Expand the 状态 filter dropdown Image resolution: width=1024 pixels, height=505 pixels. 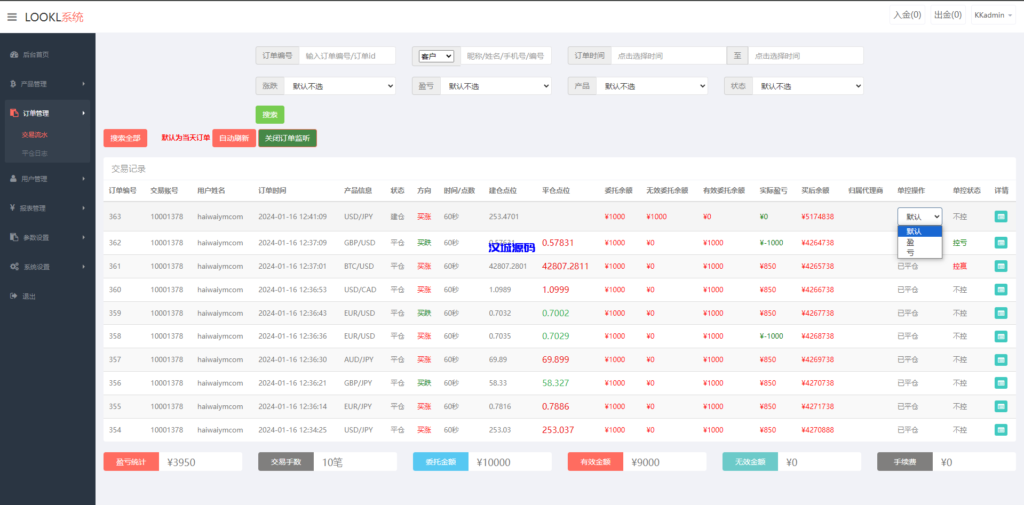806,86
